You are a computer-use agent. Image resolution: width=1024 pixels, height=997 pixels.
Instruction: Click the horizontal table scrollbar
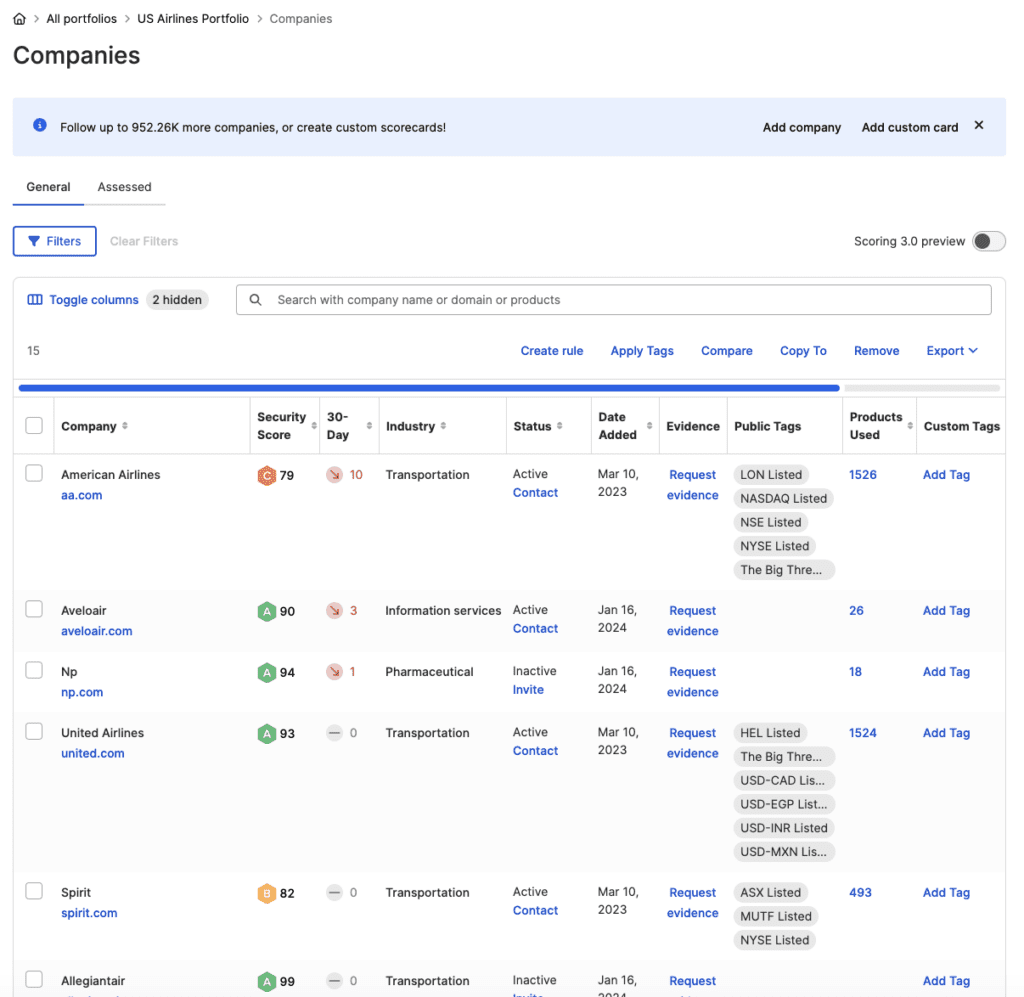tap(429, 388)
